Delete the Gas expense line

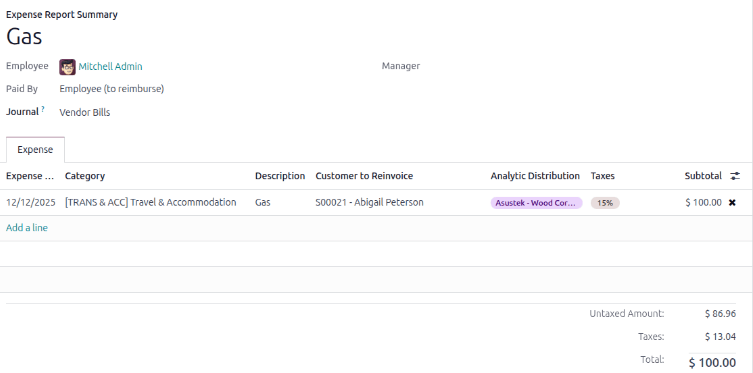[x=732, y=203]
